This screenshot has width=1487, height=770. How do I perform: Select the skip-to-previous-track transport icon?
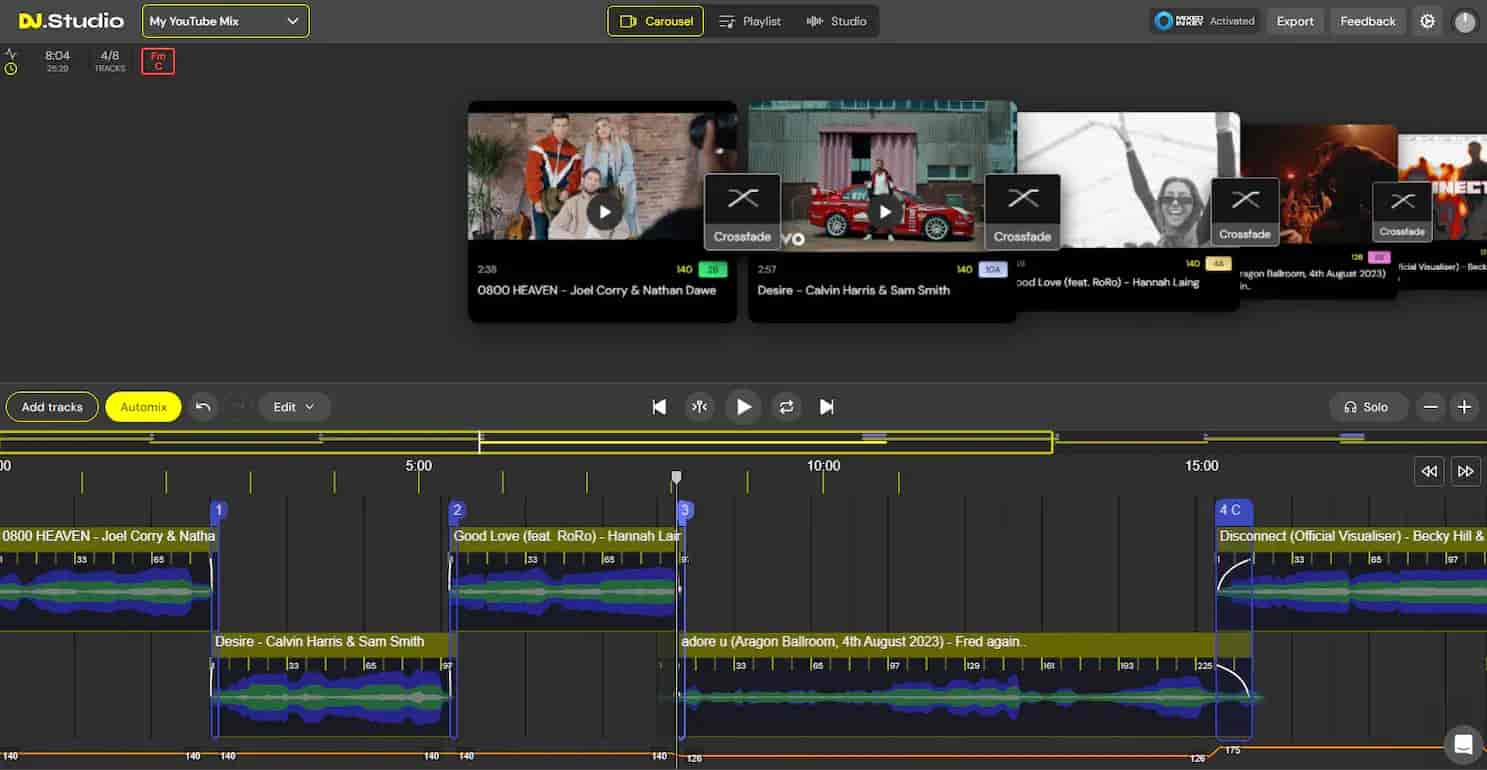coord(659,407)
